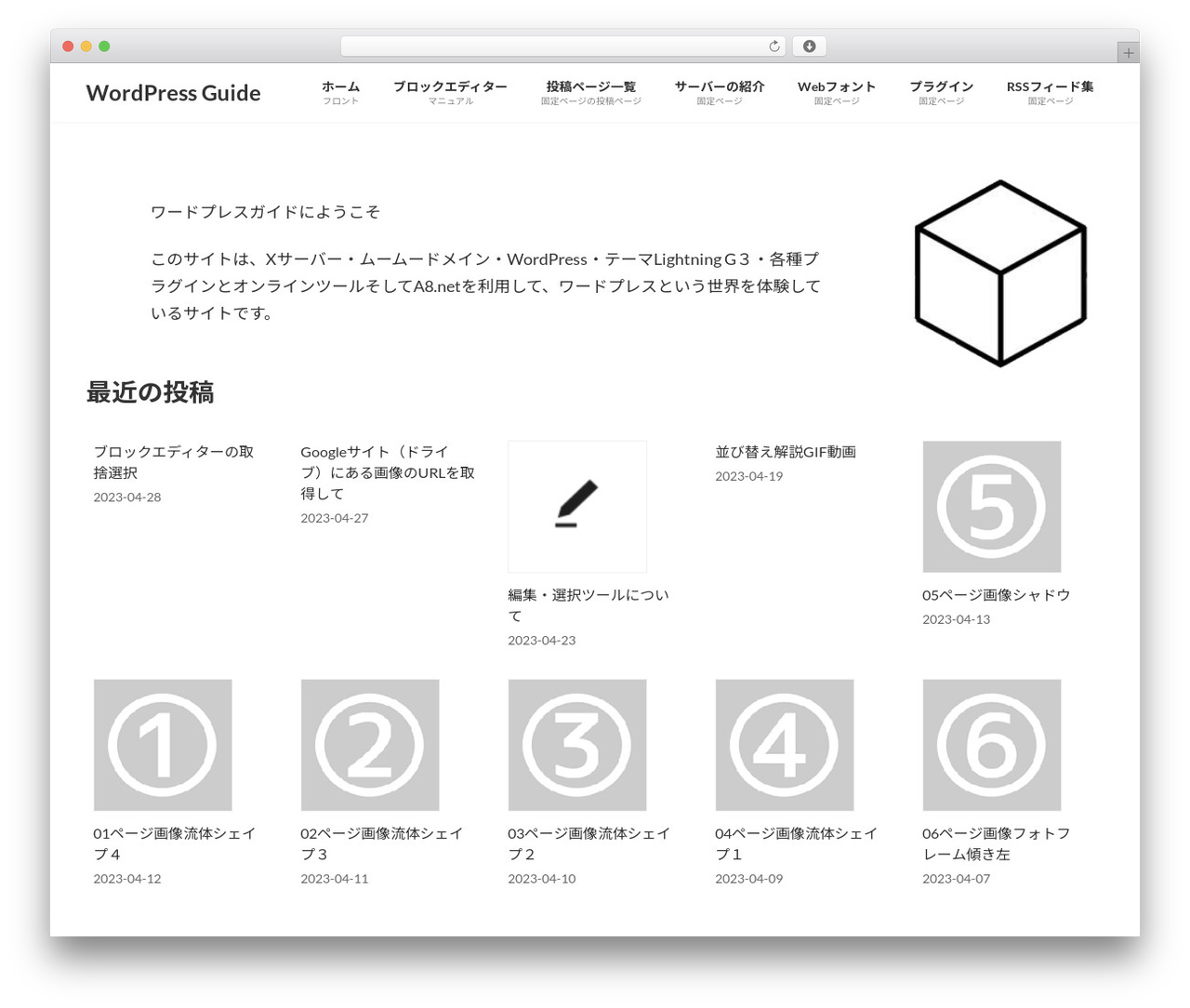Open post 02ページ画像流体シェイプ３
The width and height of the screenshot is (1190, 1008).
381,843
